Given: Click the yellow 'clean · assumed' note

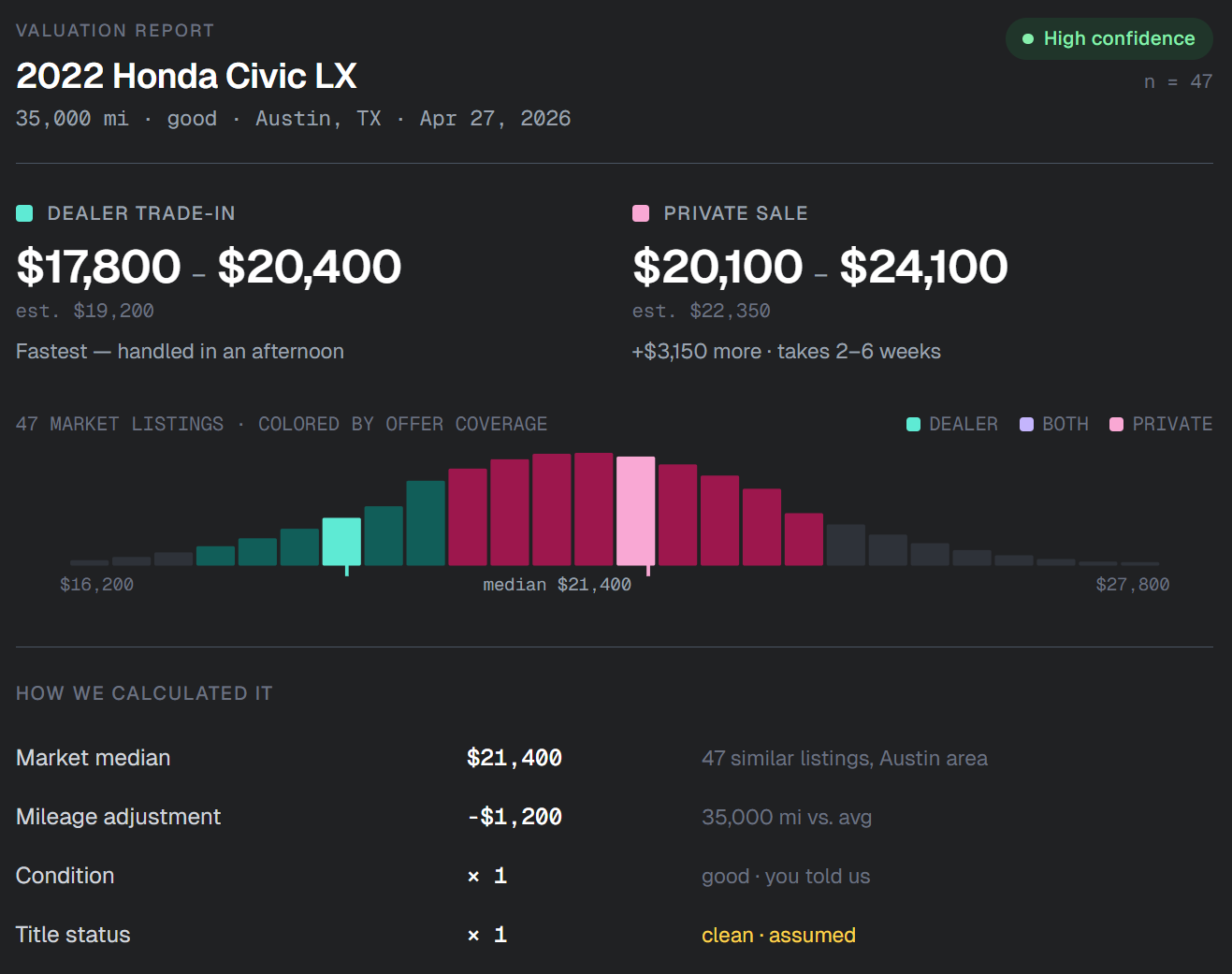Looking at the screenshot, I should point(778,936).
